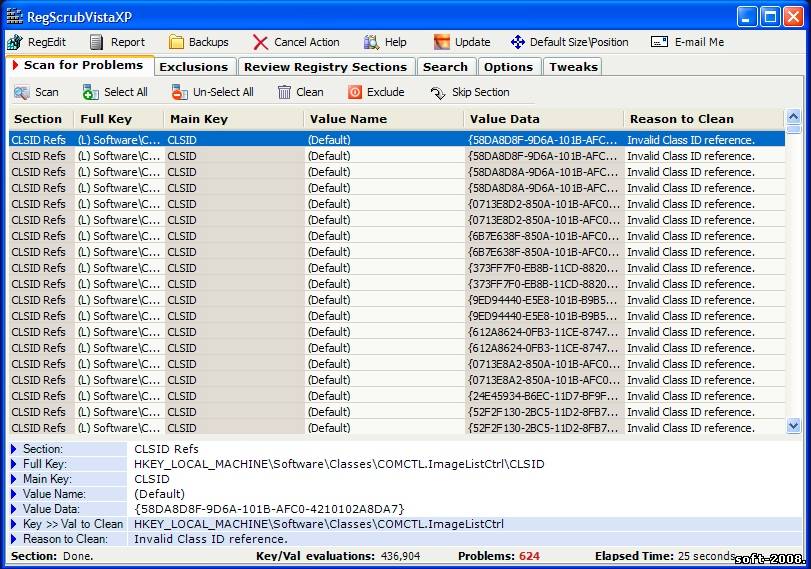Click the Elapsed Time 25 seconds status
The height and width of the screenshot is (569, 811).
click(665, 556)
